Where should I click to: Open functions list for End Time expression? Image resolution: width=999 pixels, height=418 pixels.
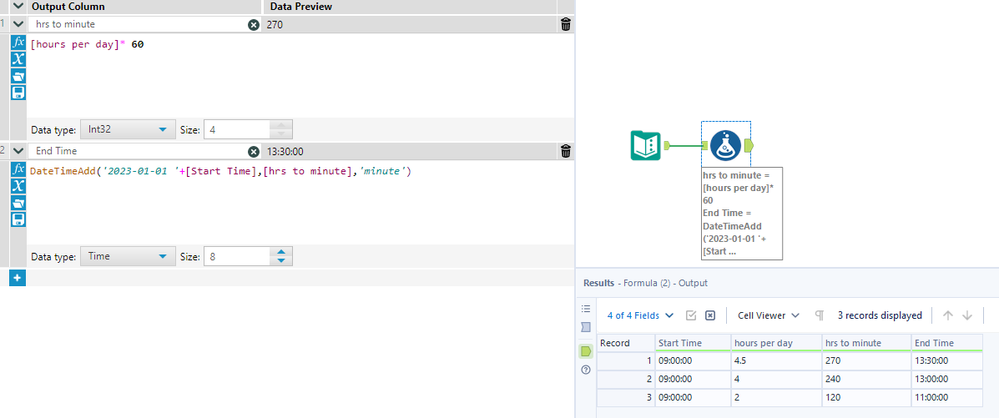click(x=18, y=170)
